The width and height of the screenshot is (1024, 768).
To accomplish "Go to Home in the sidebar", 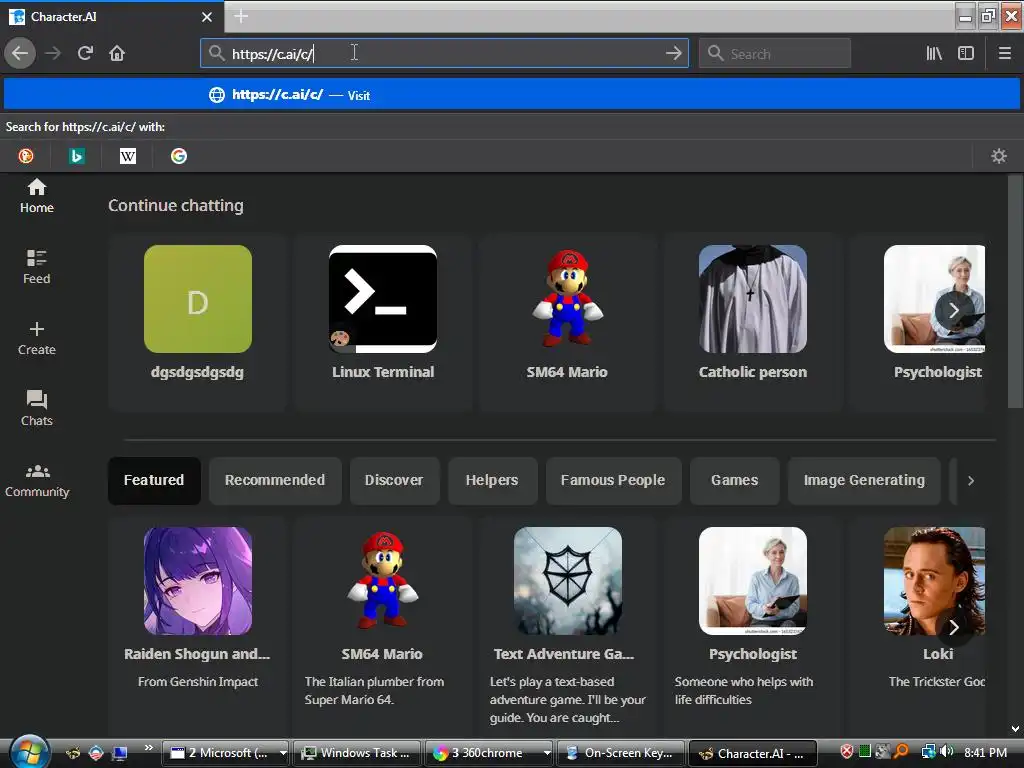I will pos(37,196).
